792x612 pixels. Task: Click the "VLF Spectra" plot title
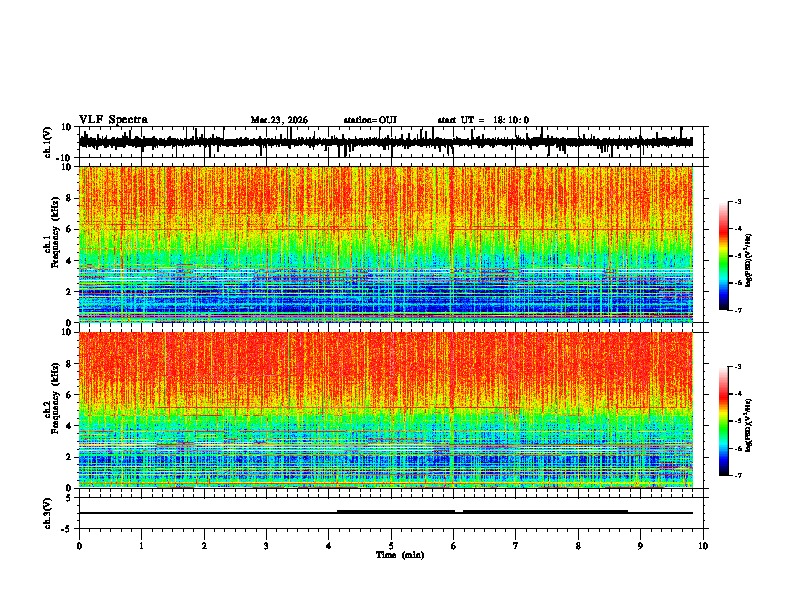(113, 120)
